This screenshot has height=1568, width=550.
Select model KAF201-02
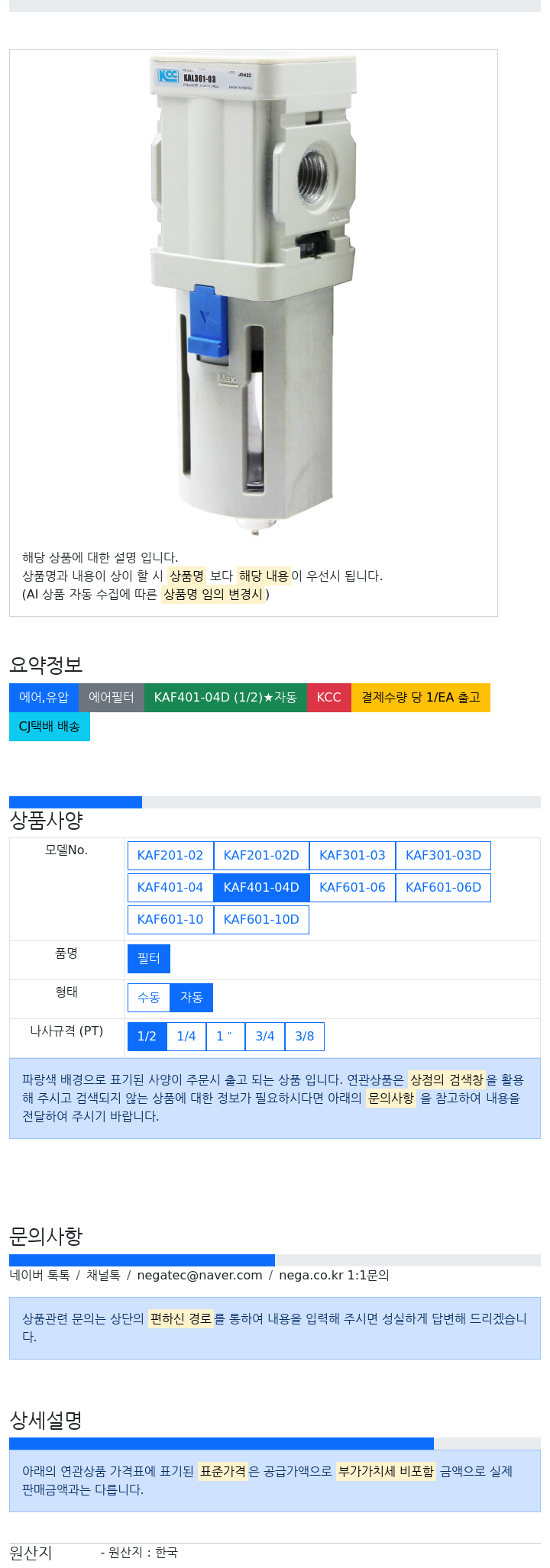170,856
